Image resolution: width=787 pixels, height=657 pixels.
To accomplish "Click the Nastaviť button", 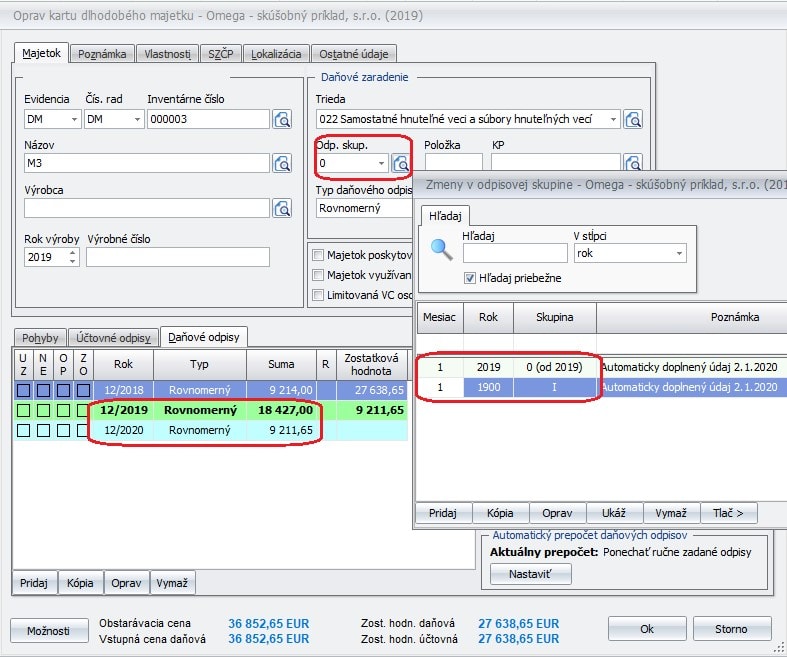I will point(530,574).
